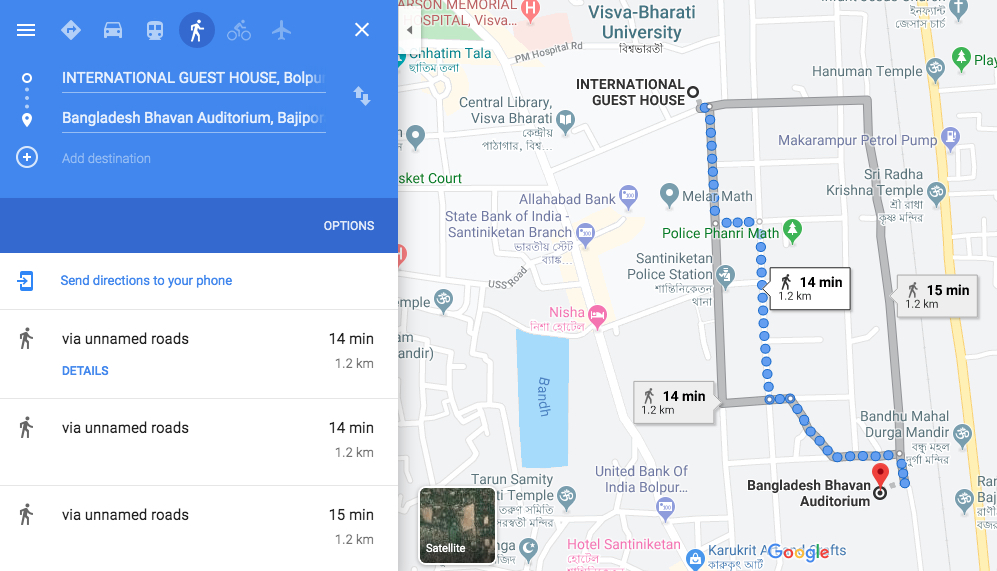Open the hamburger main menu
The width and height of the screenshot is (997, 571).
tap(26, 30)
